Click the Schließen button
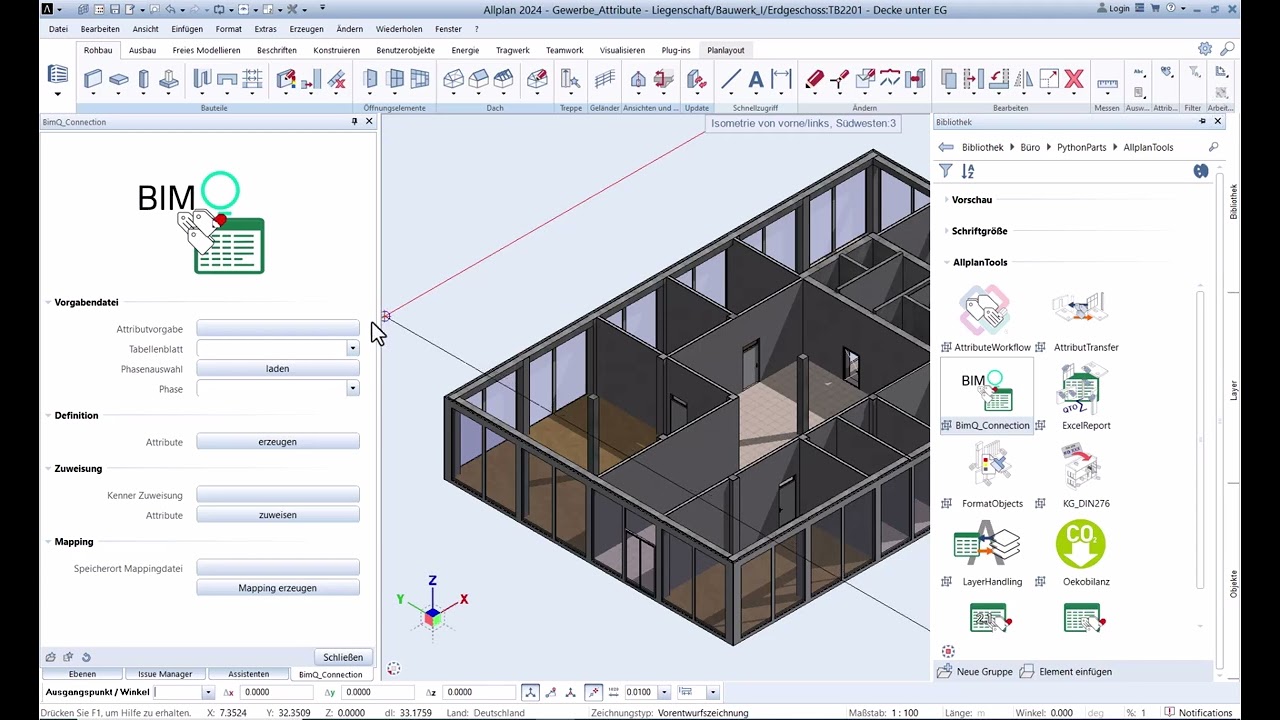1280x720 pixels. click(343, 657)
